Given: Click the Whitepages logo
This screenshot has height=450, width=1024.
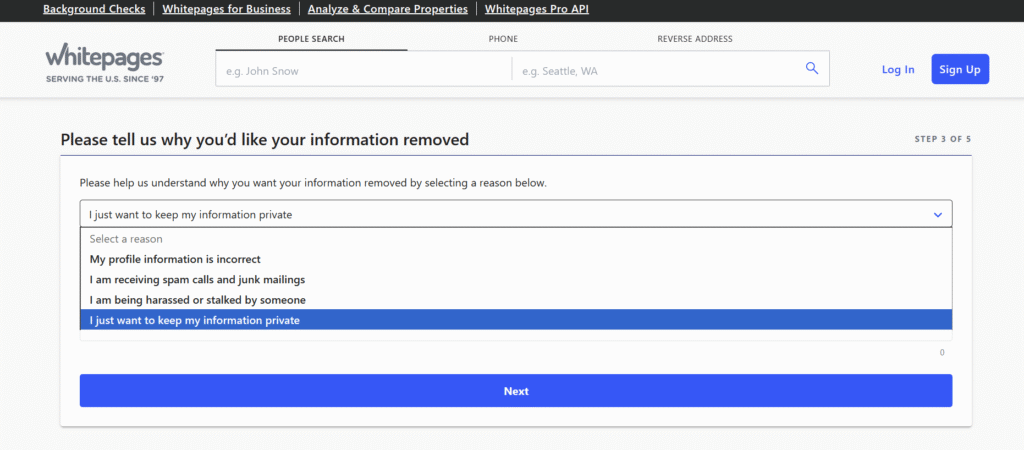Looking at the screenshot, I should coord(104,64).
